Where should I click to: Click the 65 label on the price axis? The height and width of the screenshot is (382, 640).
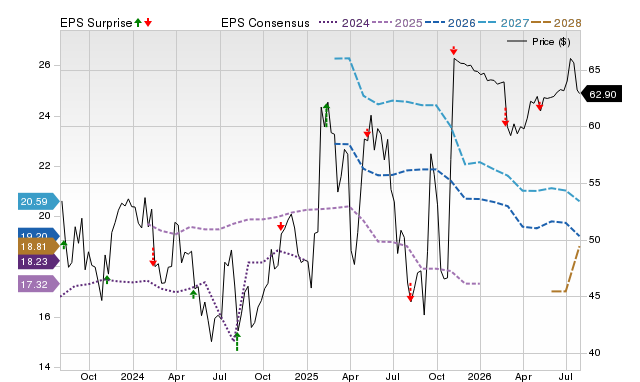pos(594,70)
